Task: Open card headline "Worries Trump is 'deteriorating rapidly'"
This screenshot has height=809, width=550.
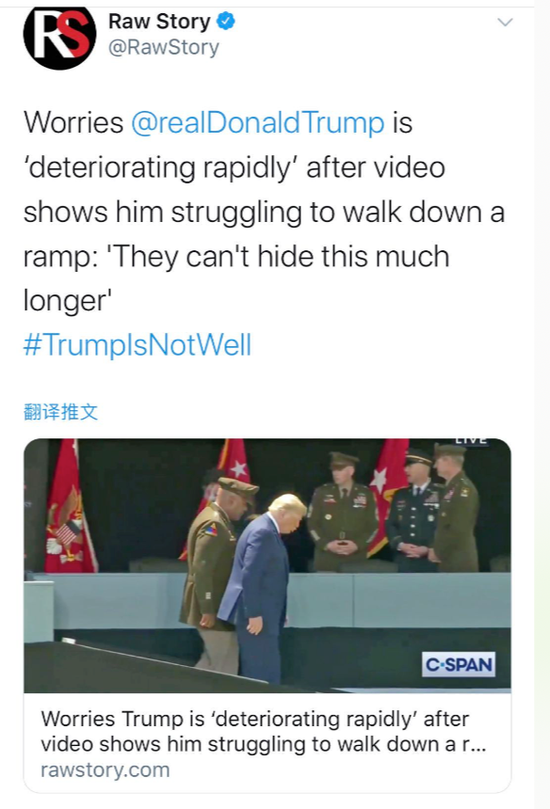Action: point(255,719)
